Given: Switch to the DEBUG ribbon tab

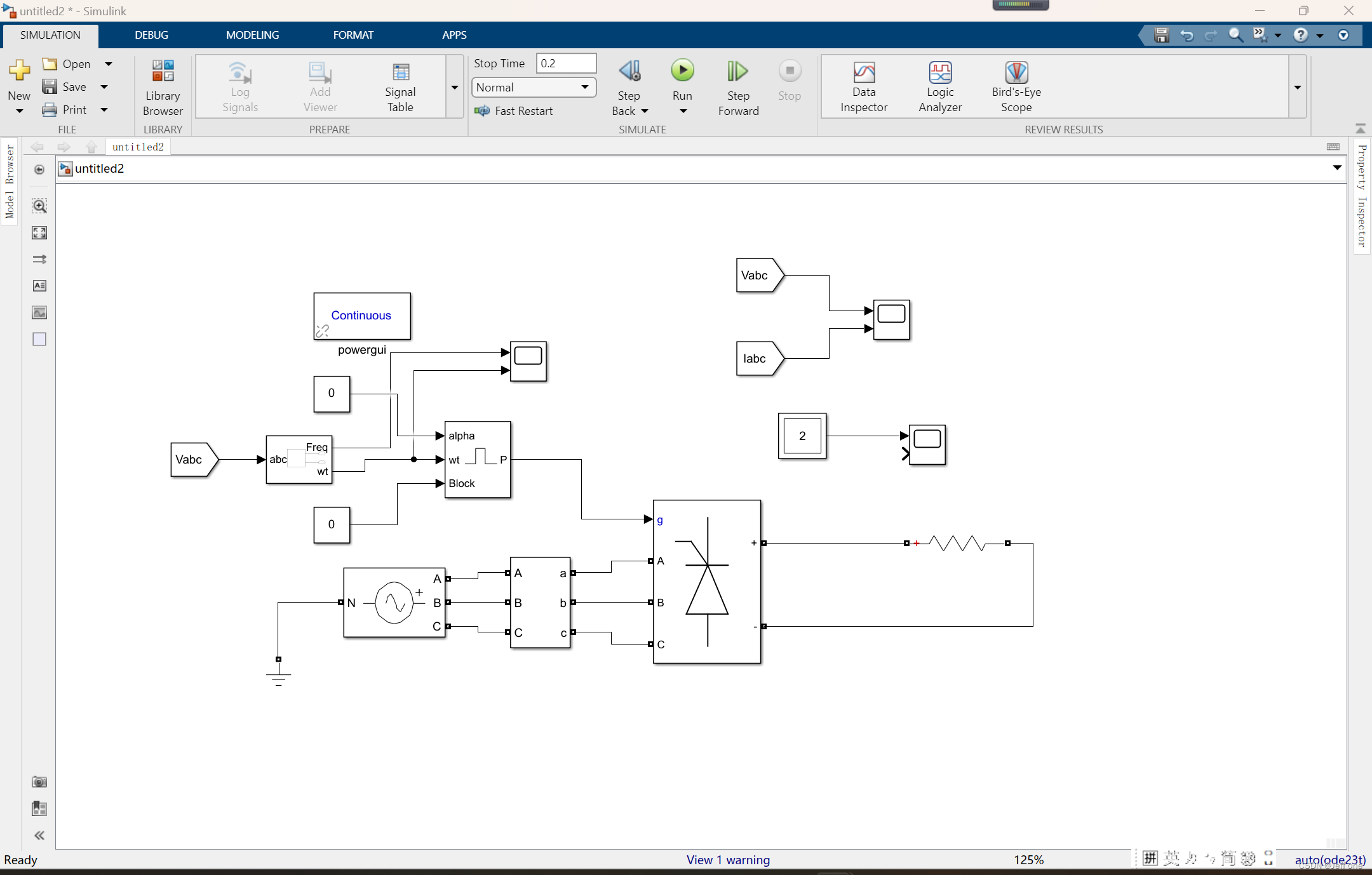Looking at the screenshot, I should tap(151, 35).
